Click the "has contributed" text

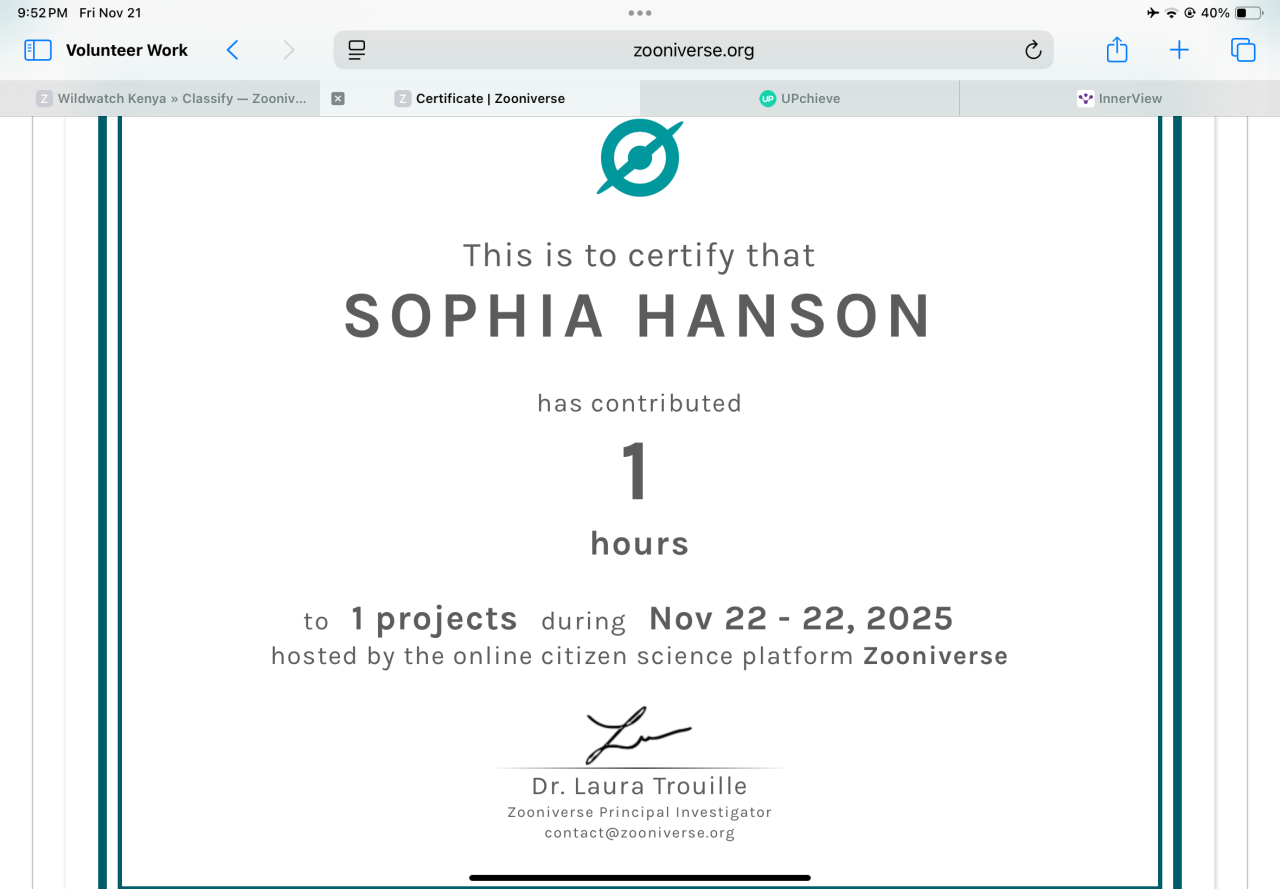click(x=640, y=403)
